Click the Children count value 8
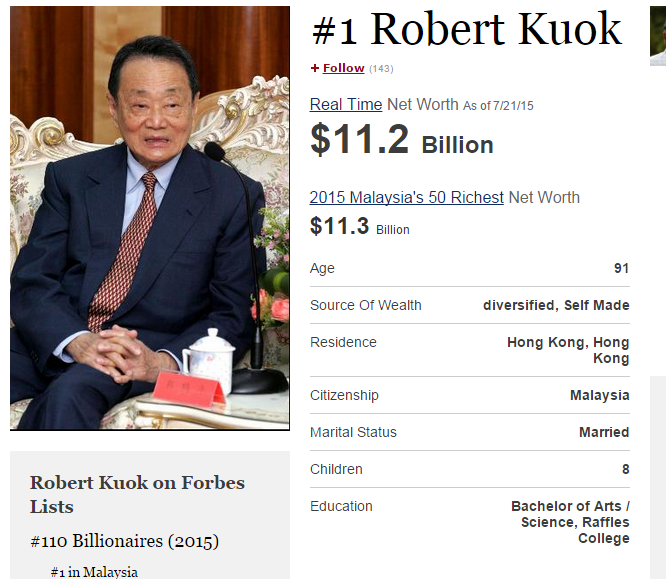666x579 pixels. [x=626, y=469]
